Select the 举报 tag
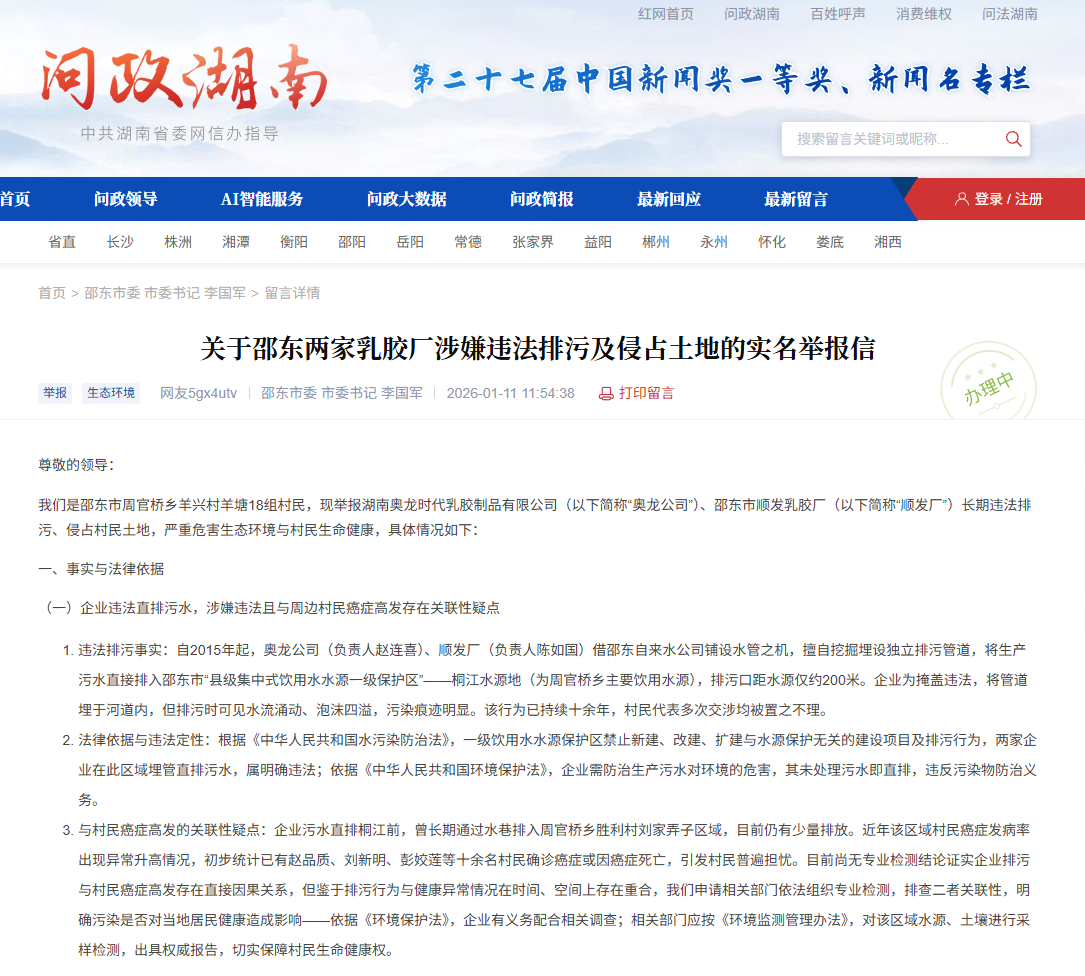 pyautogui.click(x=54, y=393)
